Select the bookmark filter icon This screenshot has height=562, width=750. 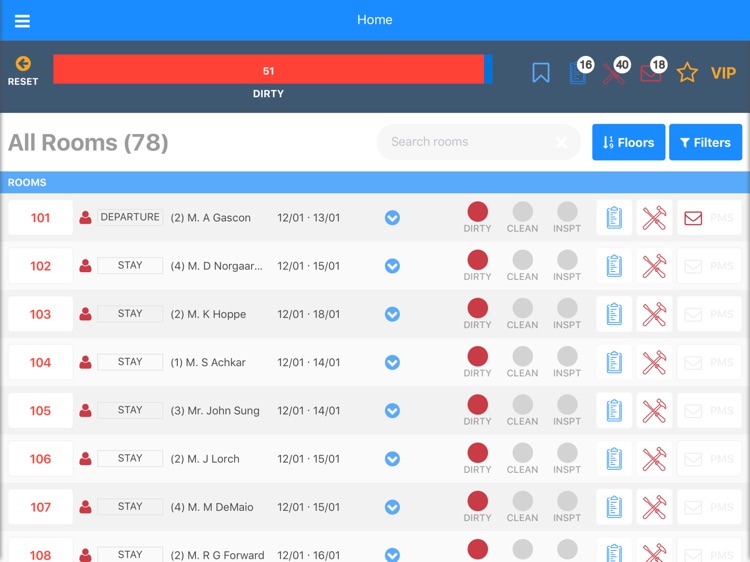541,73
